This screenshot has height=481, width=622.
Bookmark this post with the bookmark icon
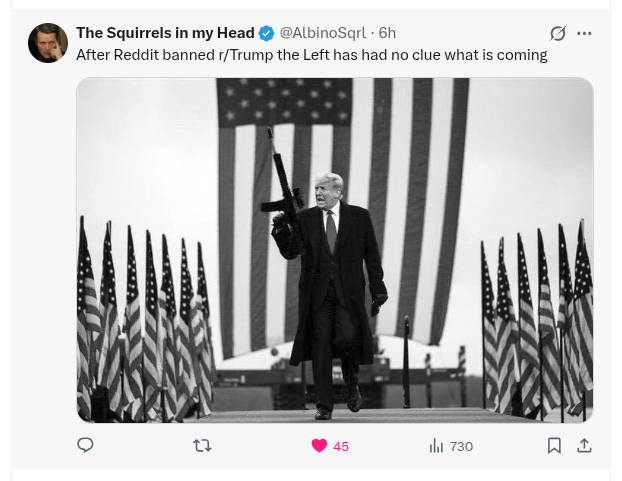[x=554, y=446]
